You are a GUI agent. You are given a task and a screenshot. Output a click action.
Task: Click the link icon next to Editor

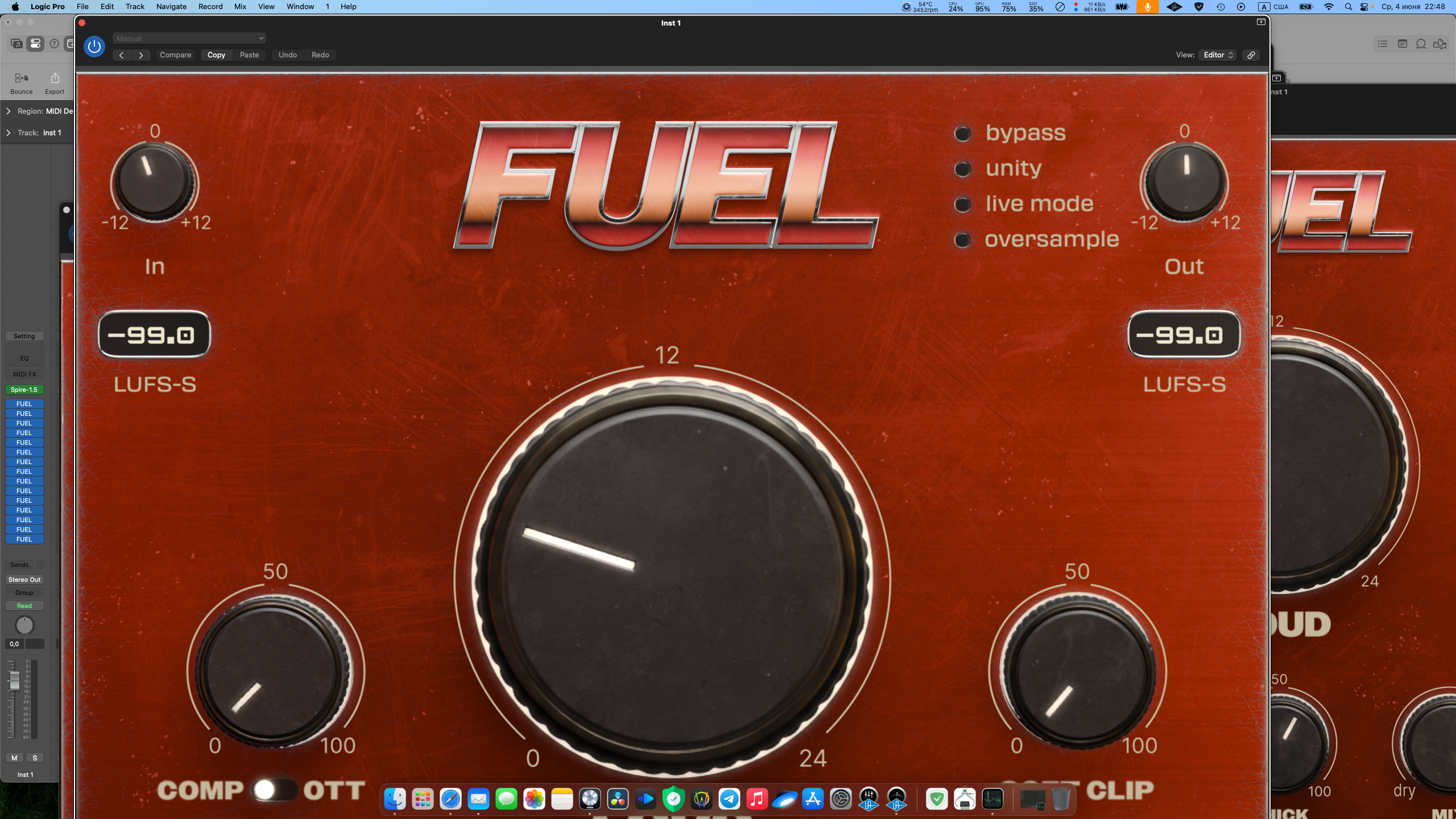tap(1251, 55)
